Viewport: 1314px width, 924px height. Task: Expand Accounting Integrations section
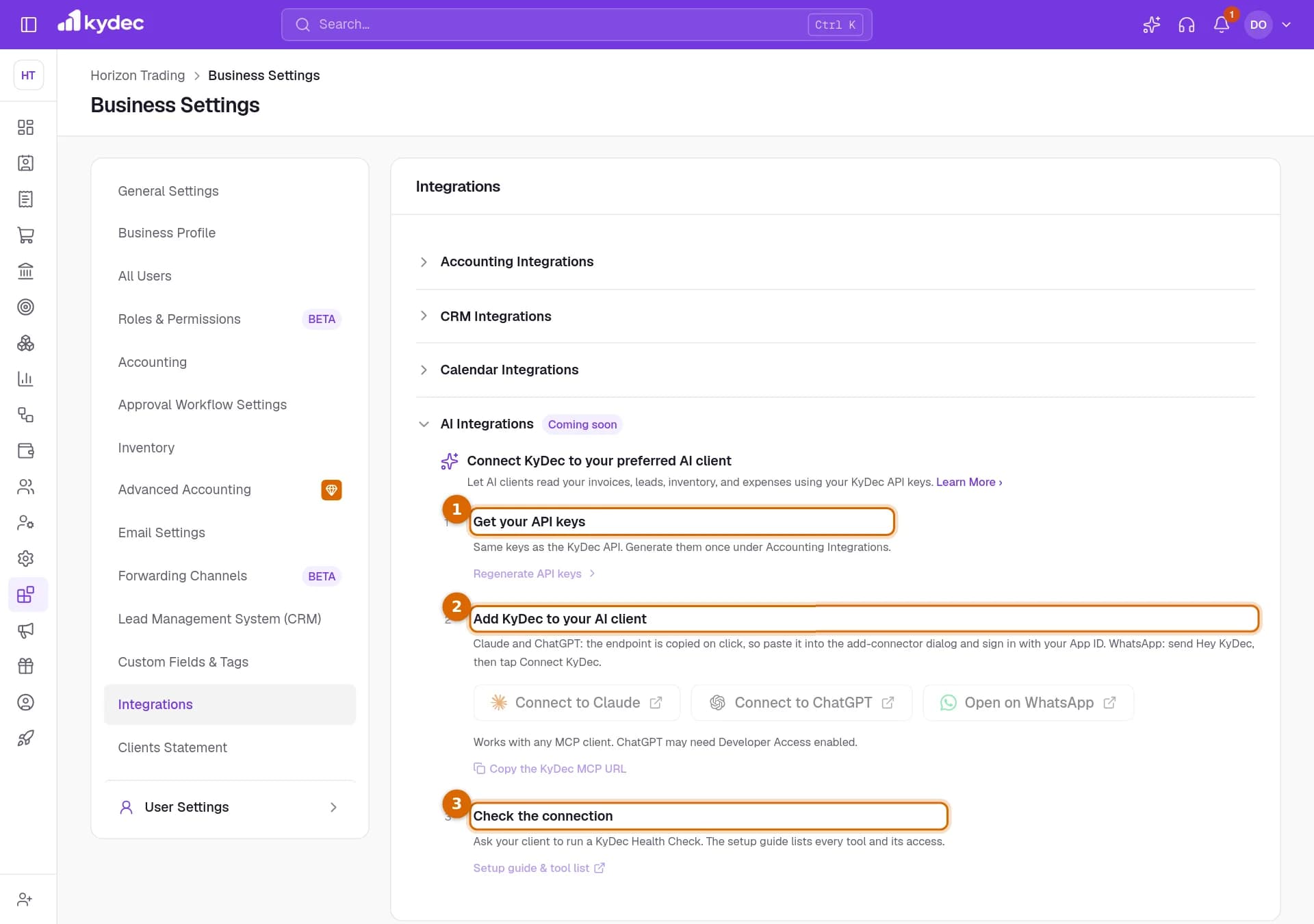(x=835, y=261)
